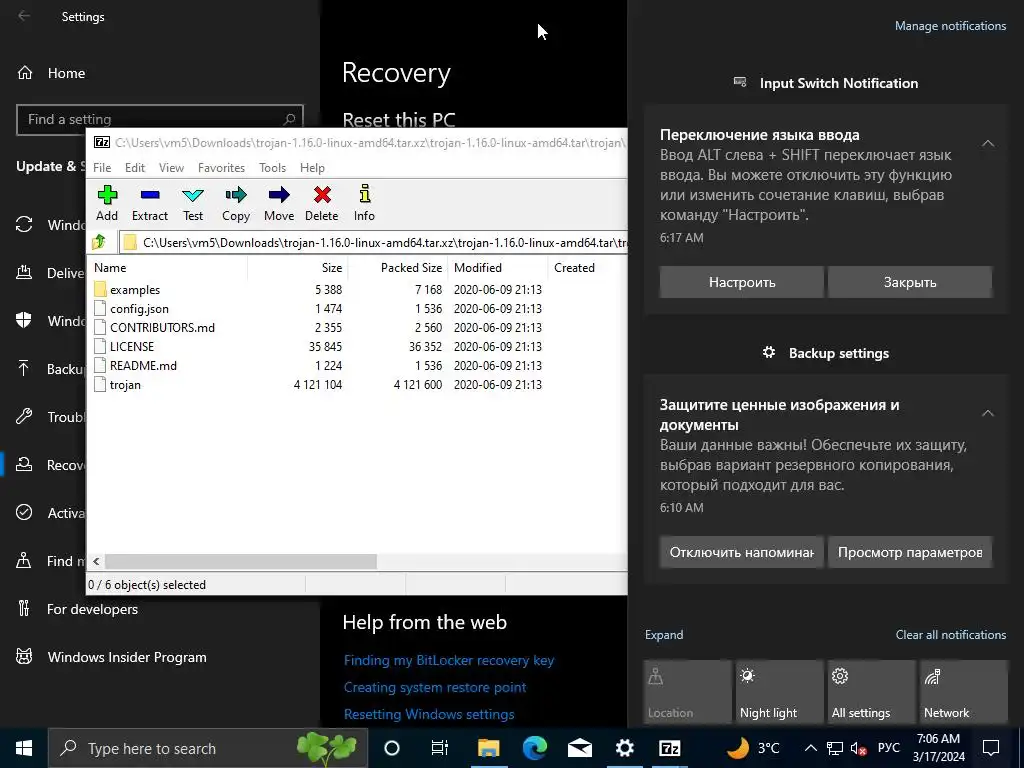Screen dimensions: 1024x768
Task: Select the trojan file icon in the list
Action: pos(100,385)
